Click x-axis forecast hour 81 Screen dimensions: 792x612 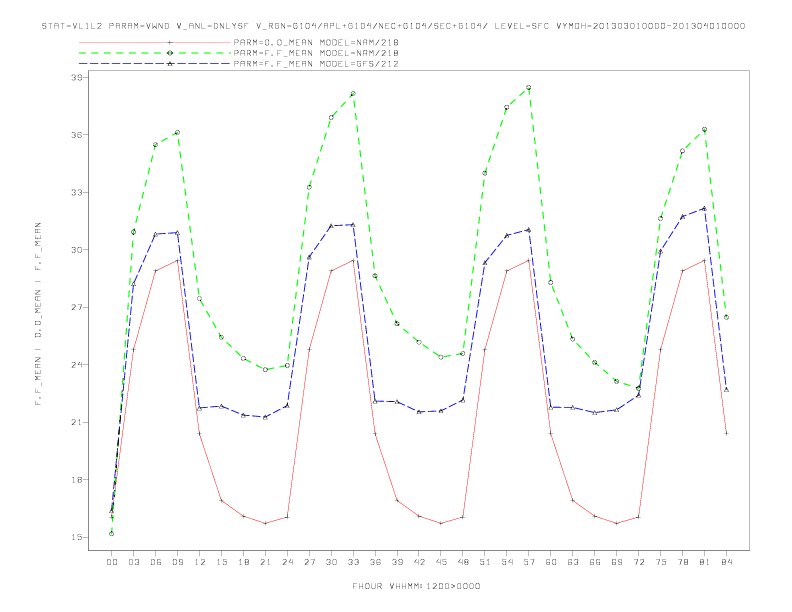click(x=705, y=562)
